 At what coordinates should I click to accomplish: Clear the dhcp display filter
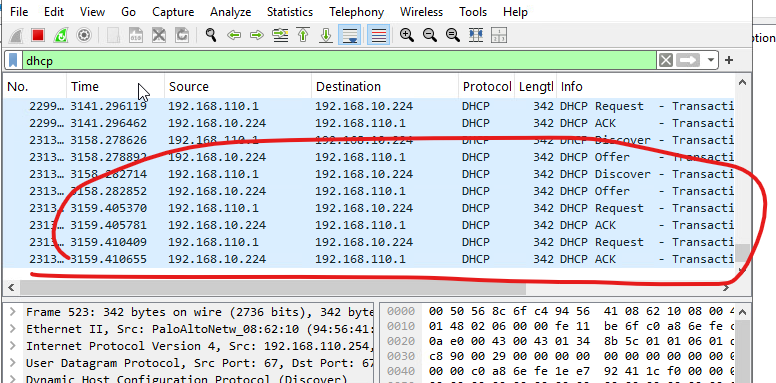[666, 60]
